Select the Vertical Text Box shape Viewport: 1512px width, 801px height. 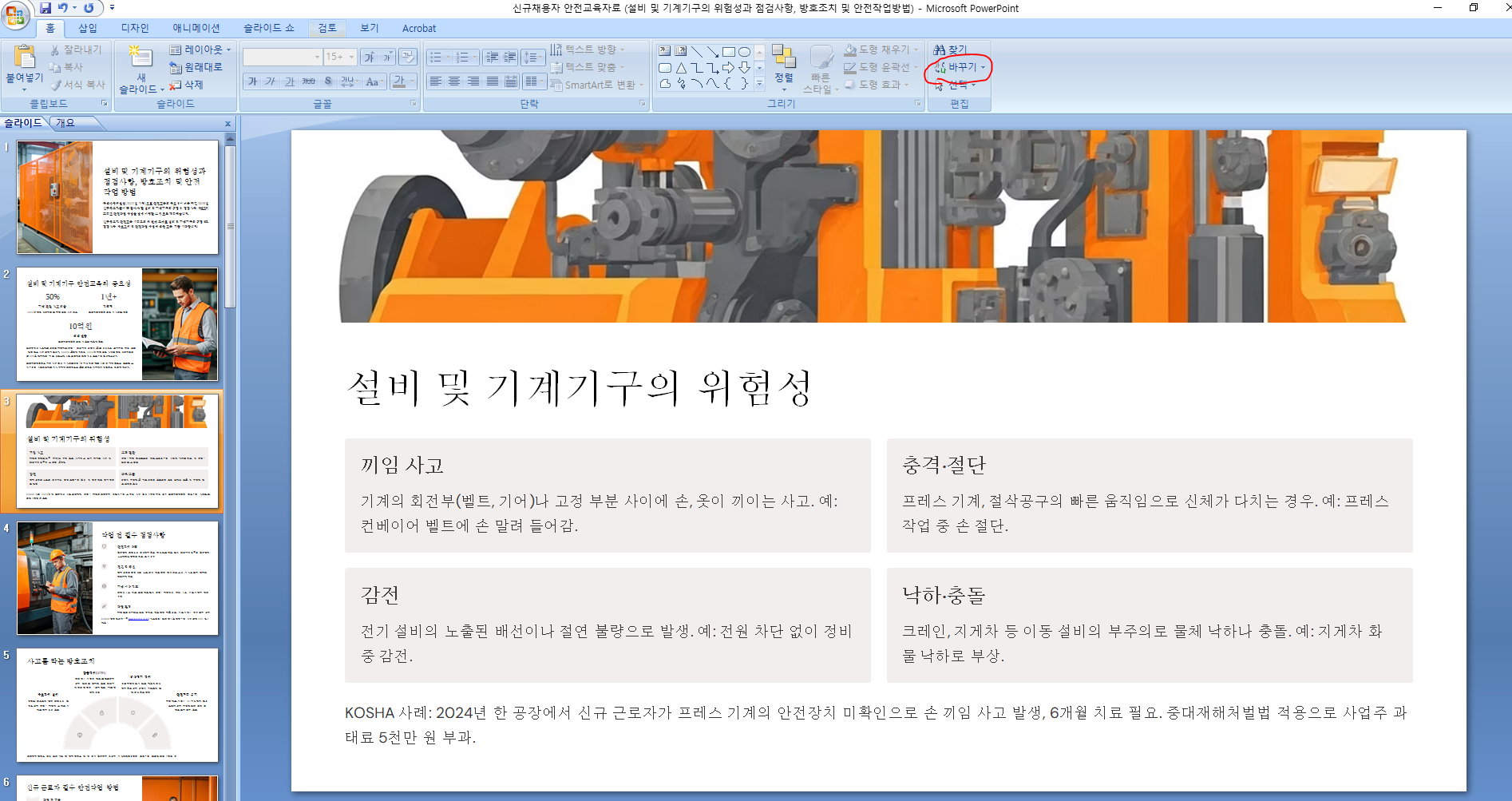[x=681, y=51]
